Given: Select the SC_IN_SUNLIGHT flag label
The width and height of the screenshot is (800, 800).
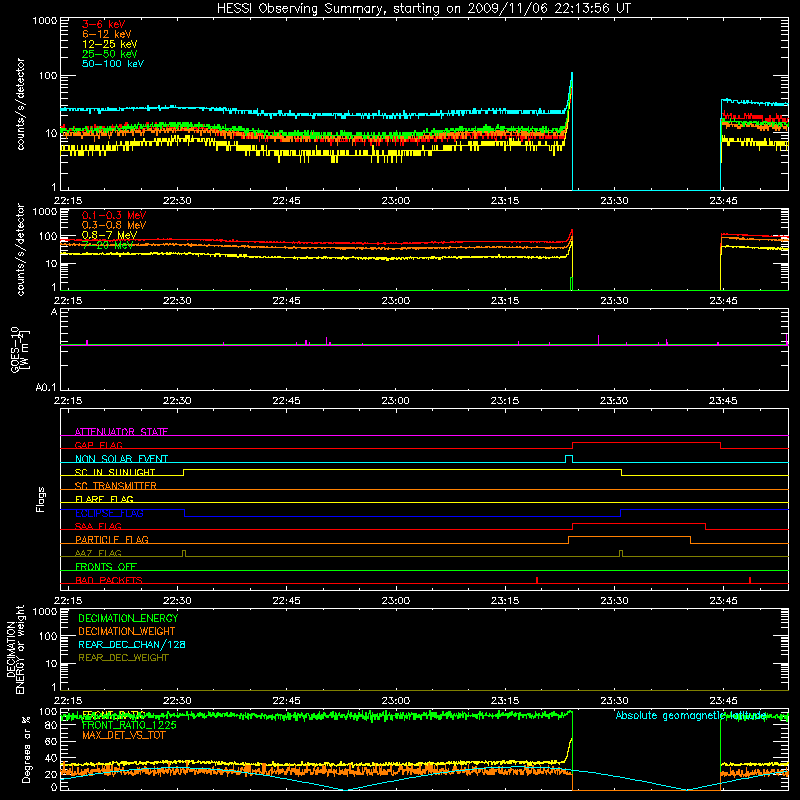Looking at the screenshot, I should (x=115, y=472).
